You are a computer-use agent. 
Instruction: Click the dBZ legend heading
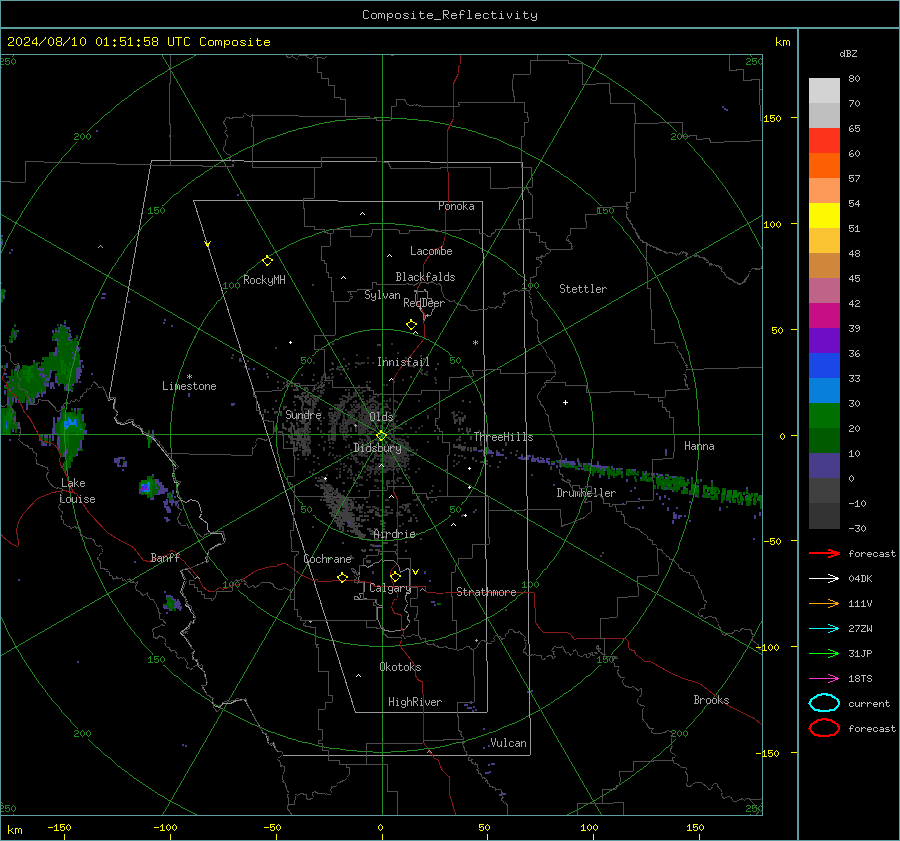[x=848, y=53]
